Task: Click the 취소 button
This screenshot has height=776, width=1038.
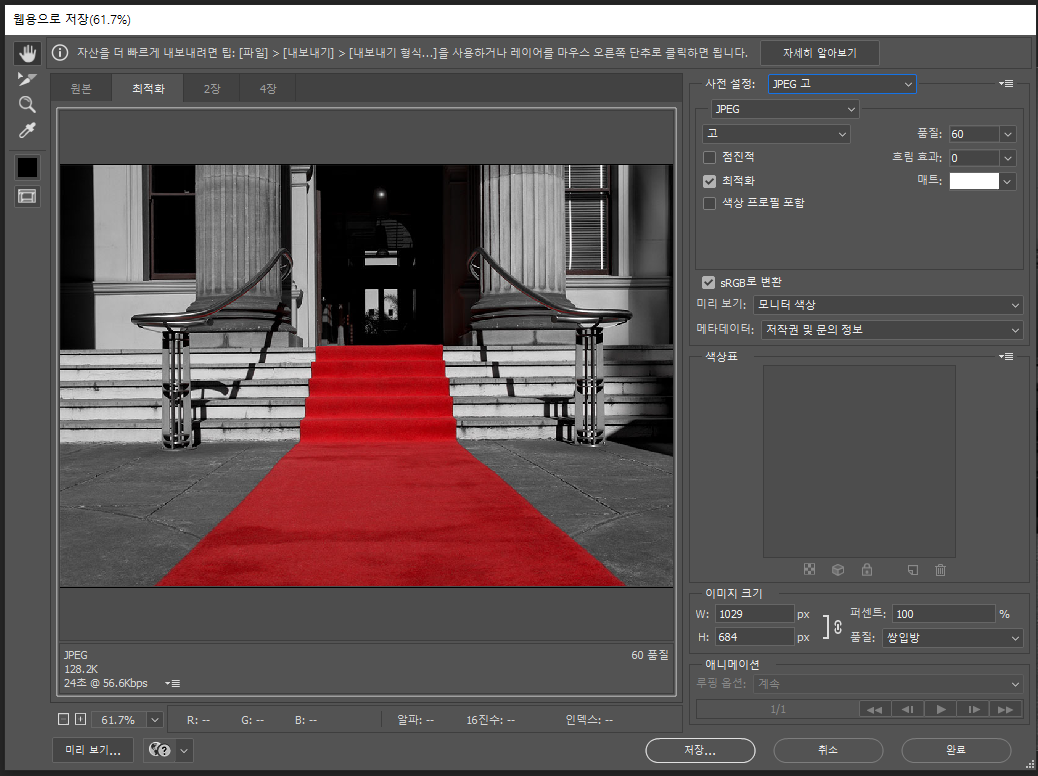Action: [828, 750]
